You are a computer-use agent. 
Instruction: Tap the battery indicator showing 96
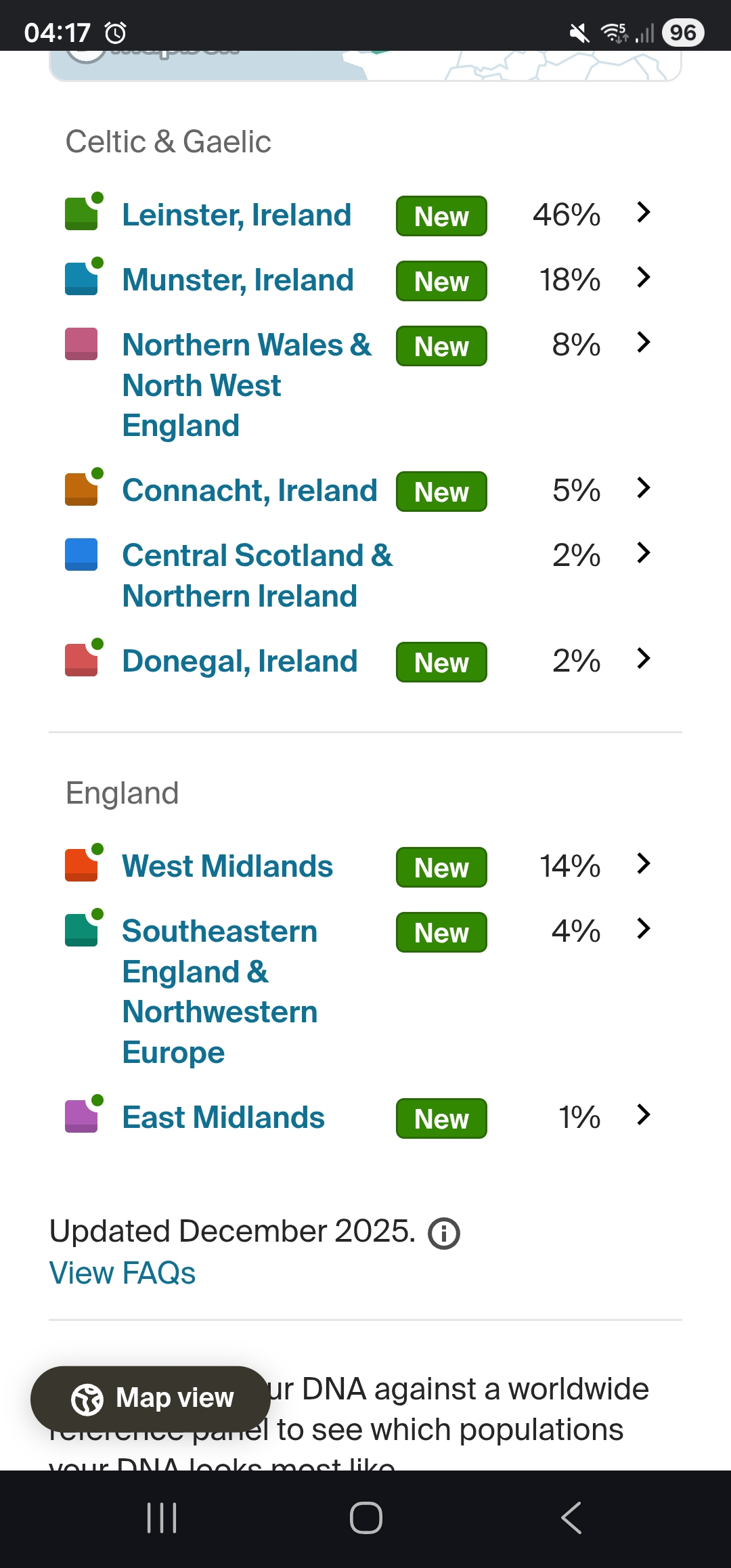[x=682, y=32]
